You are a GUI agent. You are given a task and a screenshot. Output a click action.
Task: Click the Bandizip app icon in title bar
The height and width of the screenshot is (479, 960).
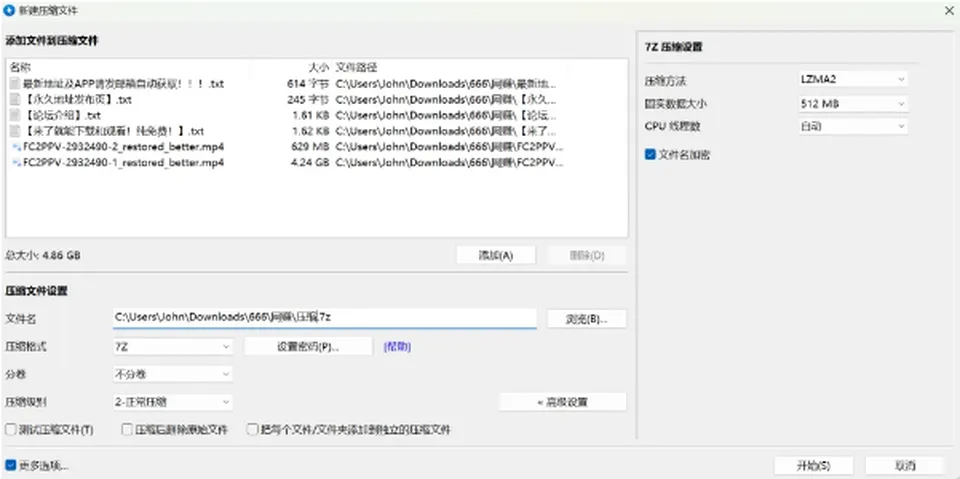click(9, 10)
